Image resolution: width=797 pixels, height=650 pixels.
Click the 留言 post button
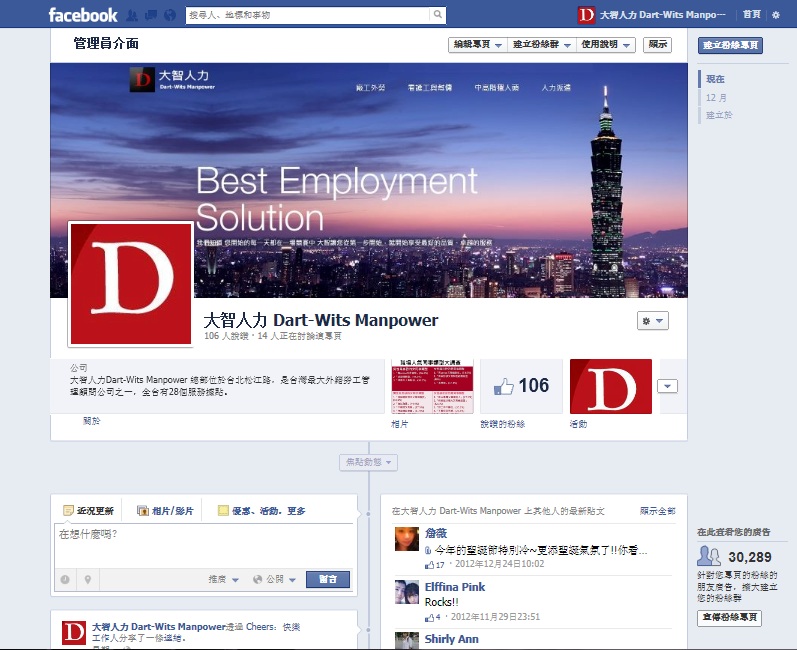tap(328, 579)
